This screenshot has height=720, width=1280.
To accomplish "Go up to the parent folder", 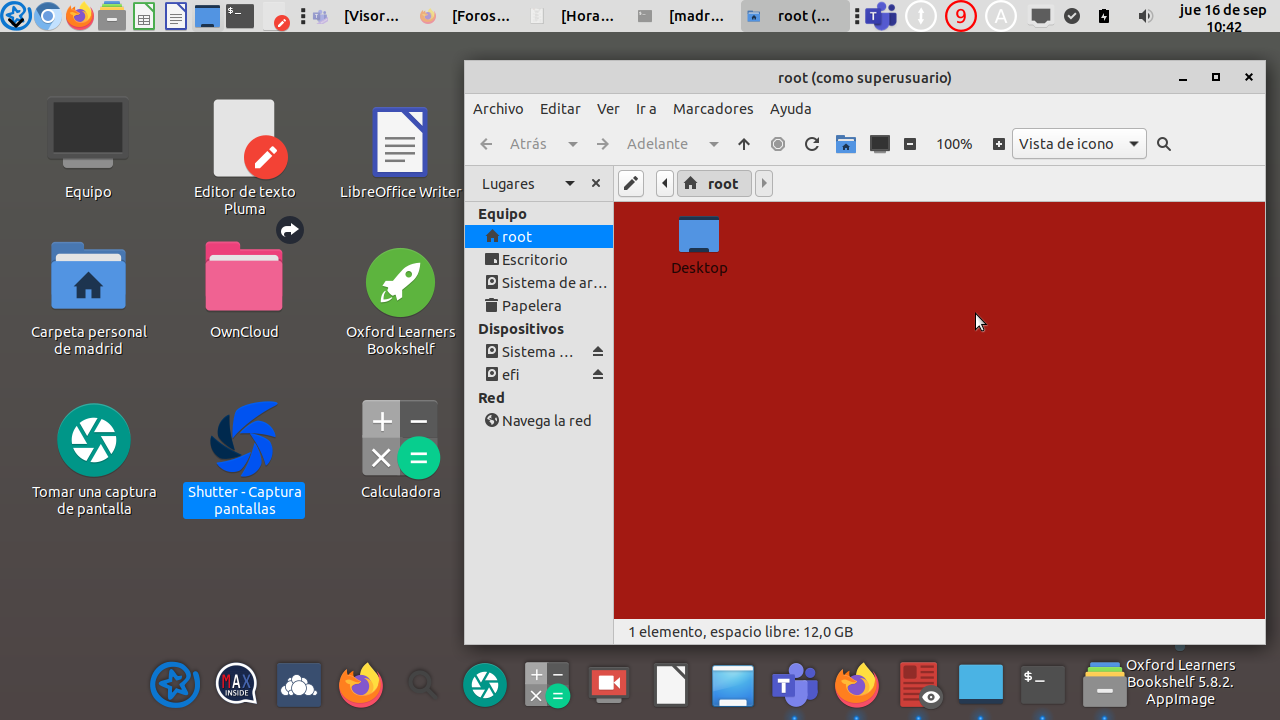I will pos(744,144).
